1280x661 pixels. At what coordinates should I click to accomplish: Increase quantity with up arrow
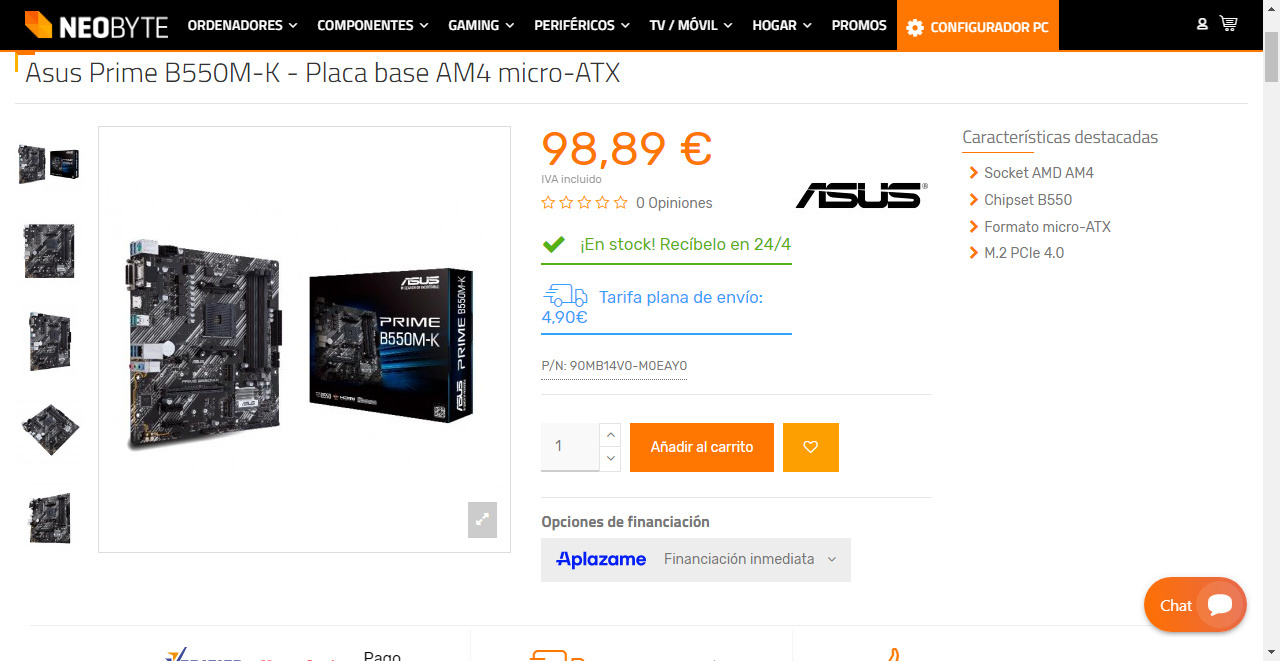coord(610,435)
